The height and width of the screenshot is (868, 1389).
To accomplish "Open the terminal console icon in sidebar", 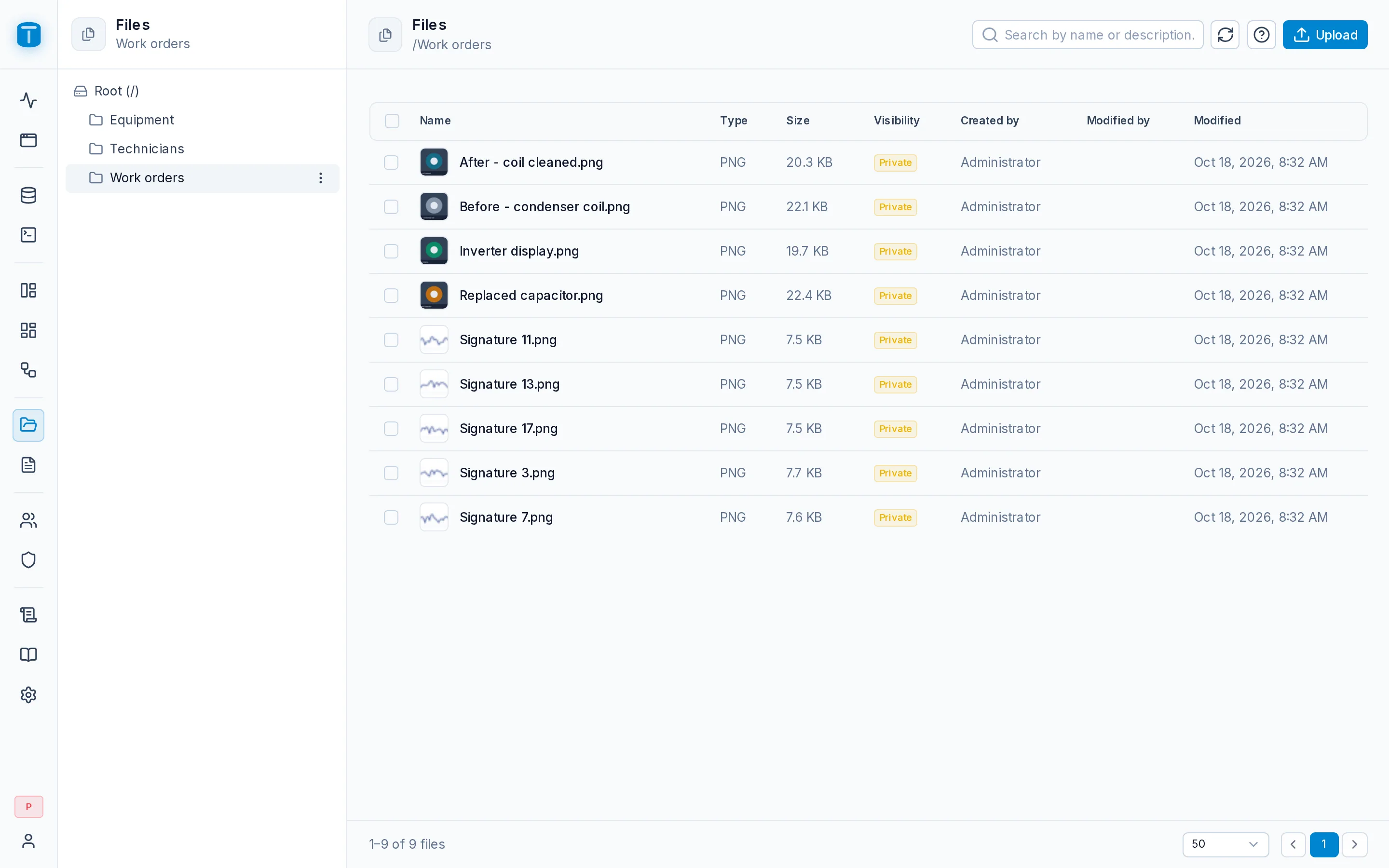I will pos(28,235).
